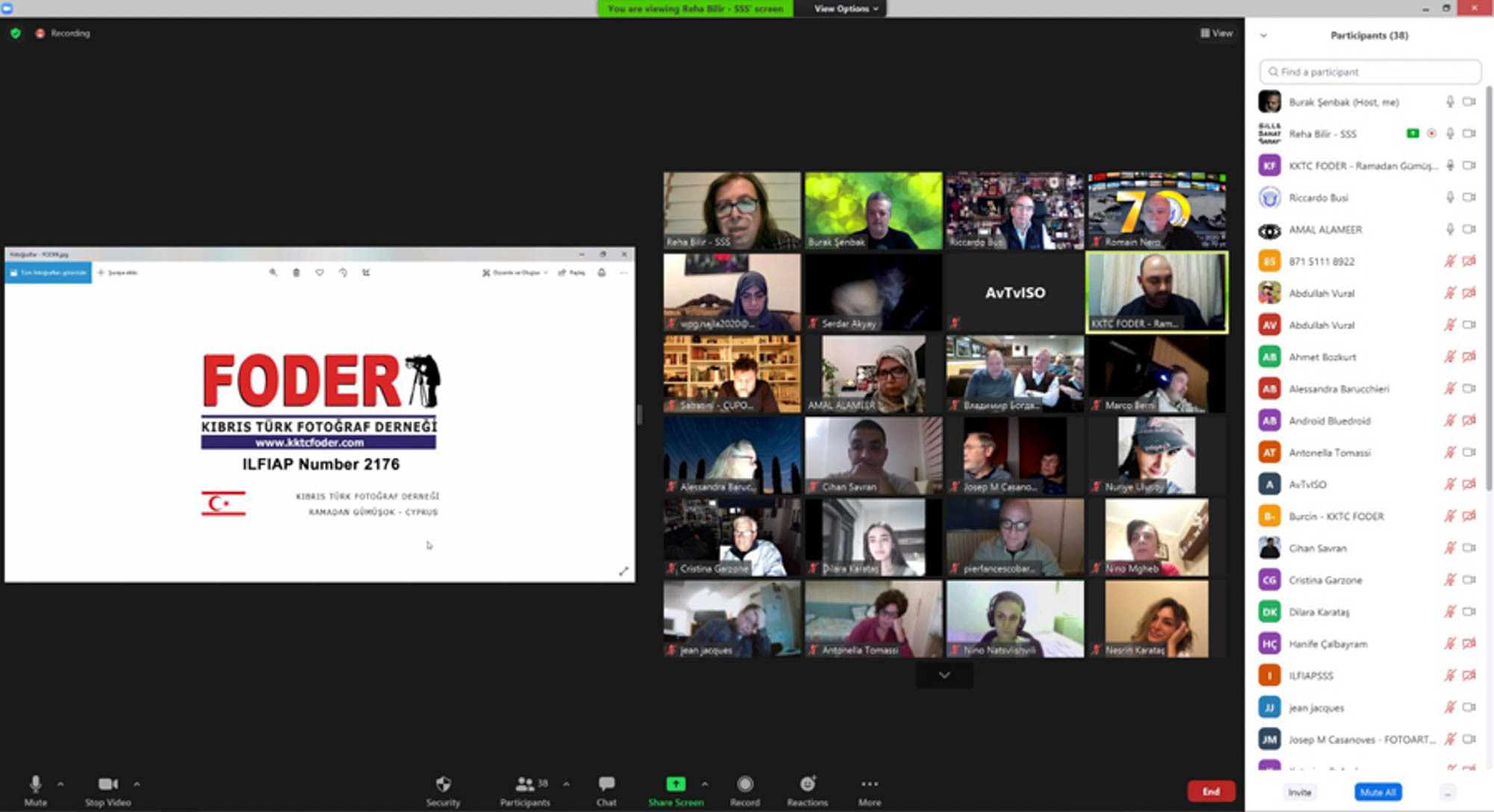The width and height of the screenshot is (1494, 812).
Task: Click the green Share Screen icon
Action: pos(675,784)
